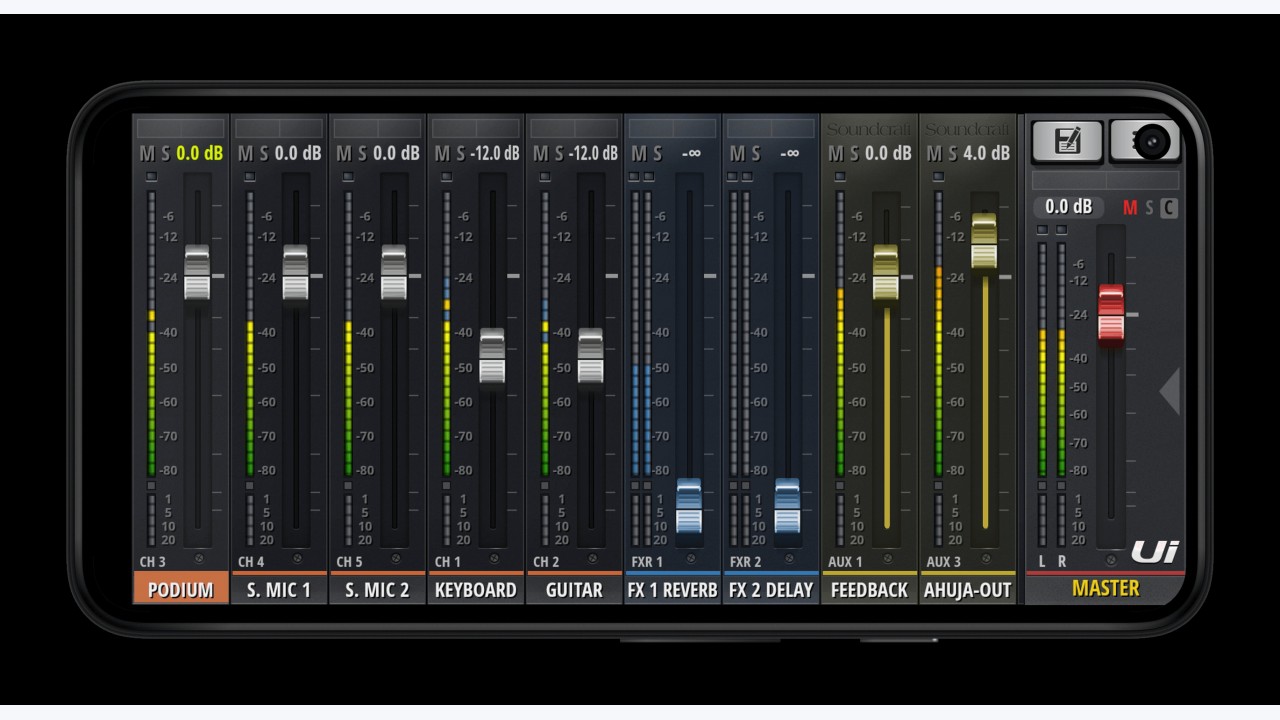
Task: Solo the KEYBOARD channel
Action: point(460,154)
